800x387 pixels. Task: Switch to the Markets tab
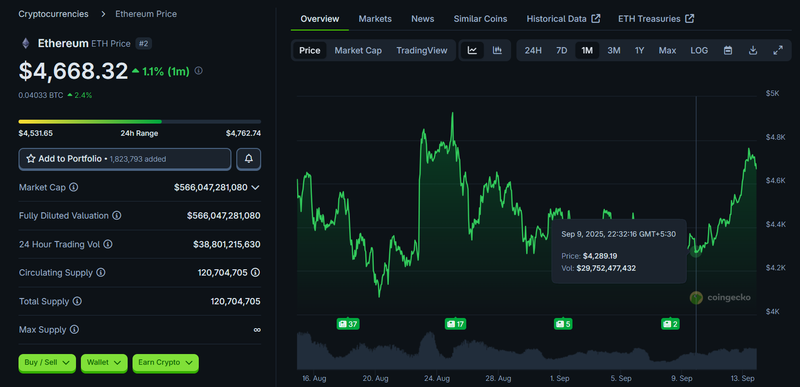point(375,19)
